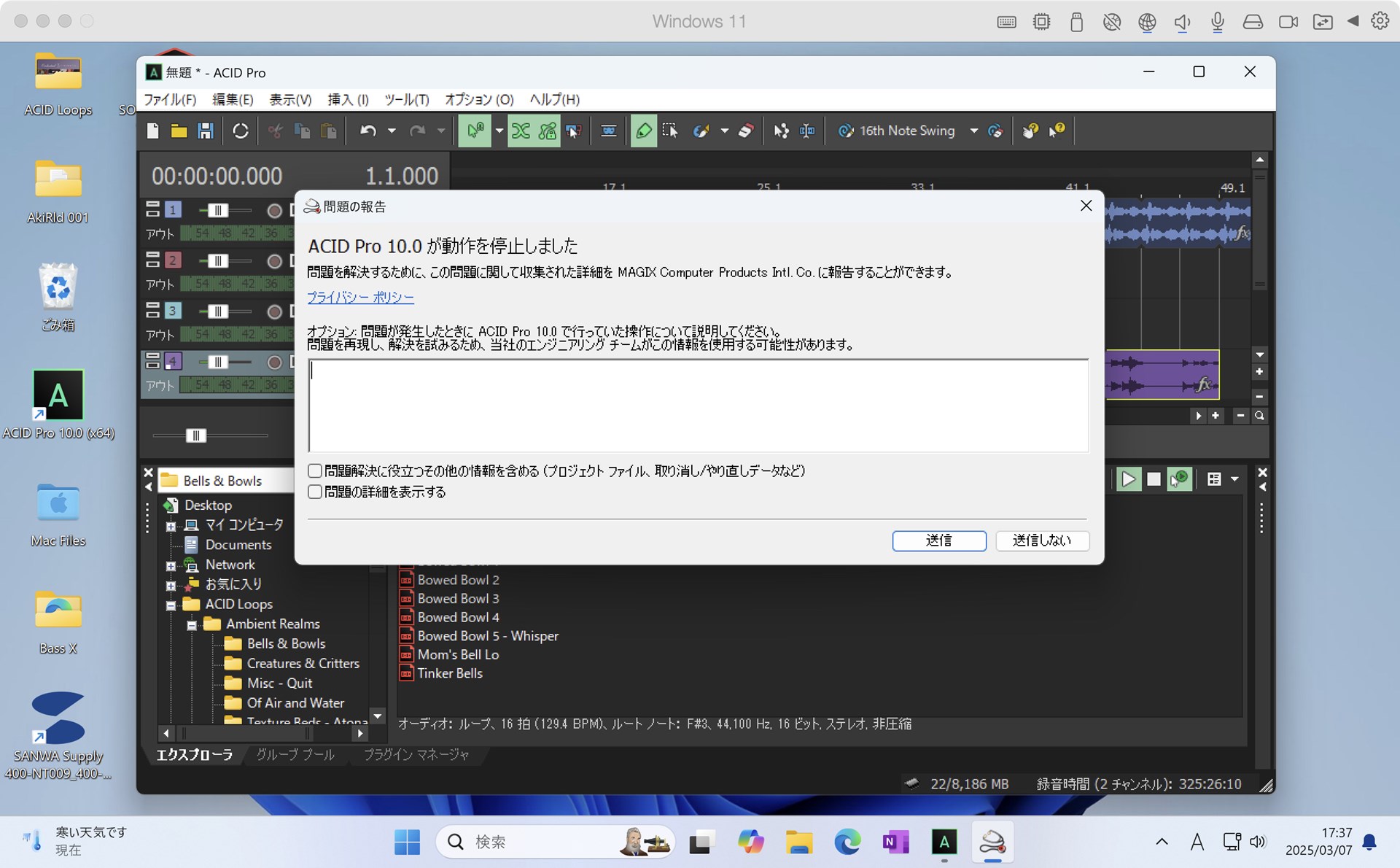The image size is (1400, 868).
Task: Stop preview with the explorer stop button
Action: pyautogui.click(x=1154, y=479)
